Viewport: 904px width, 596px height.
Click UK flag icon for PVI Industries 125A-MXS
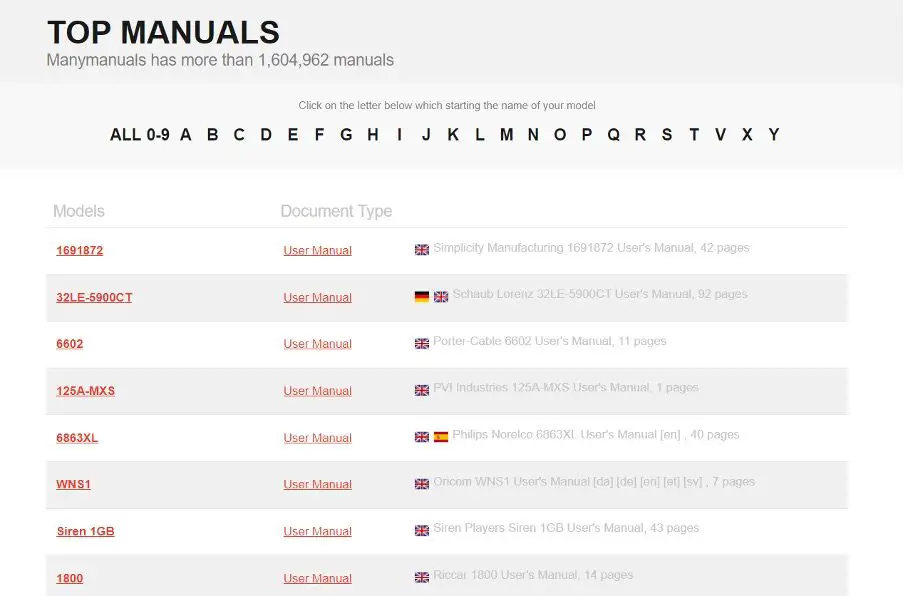(422, 390)
